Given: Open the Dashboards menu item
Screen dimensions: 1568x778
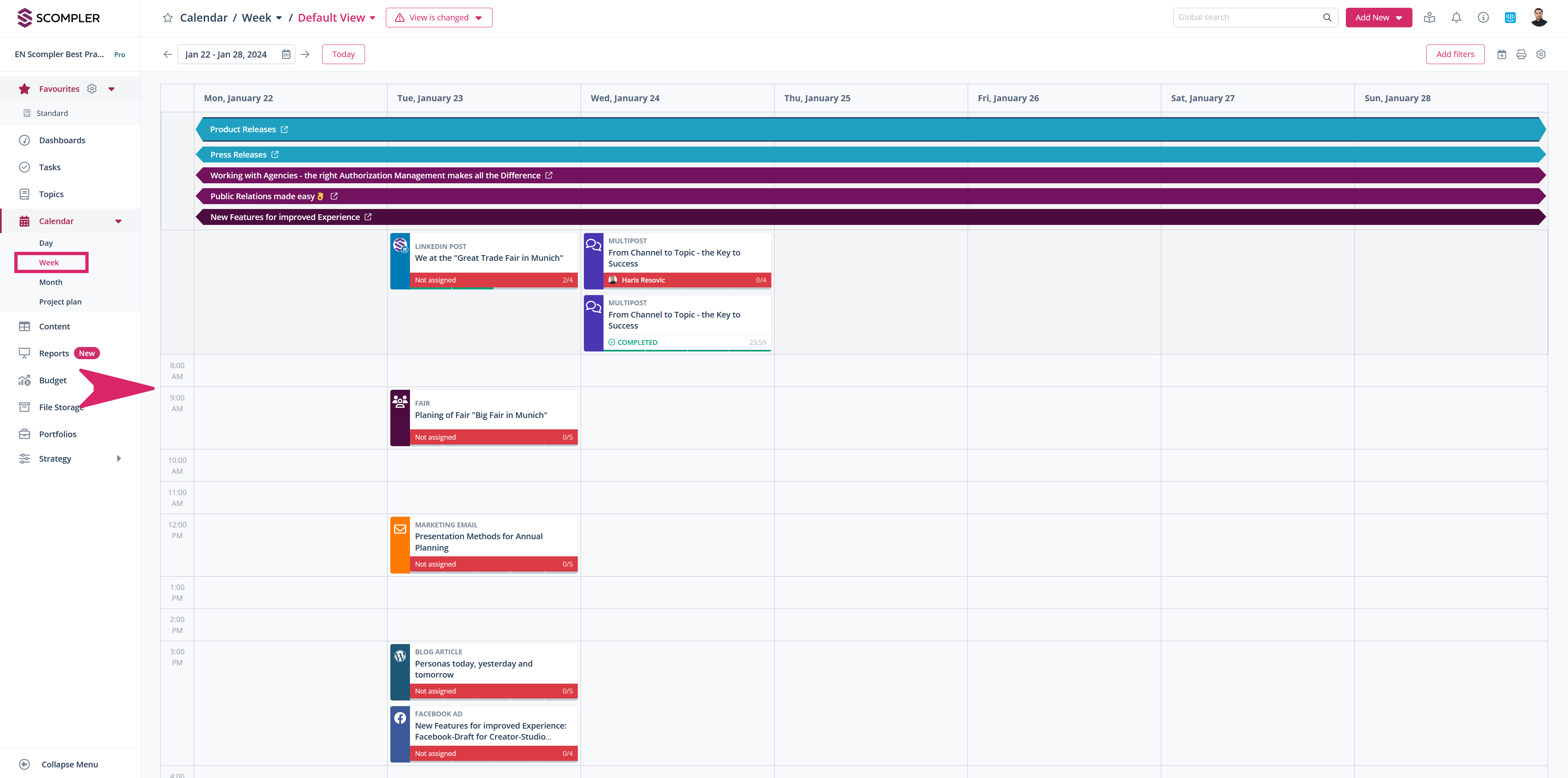Looking at the screenshot, I should coord(62,140).
